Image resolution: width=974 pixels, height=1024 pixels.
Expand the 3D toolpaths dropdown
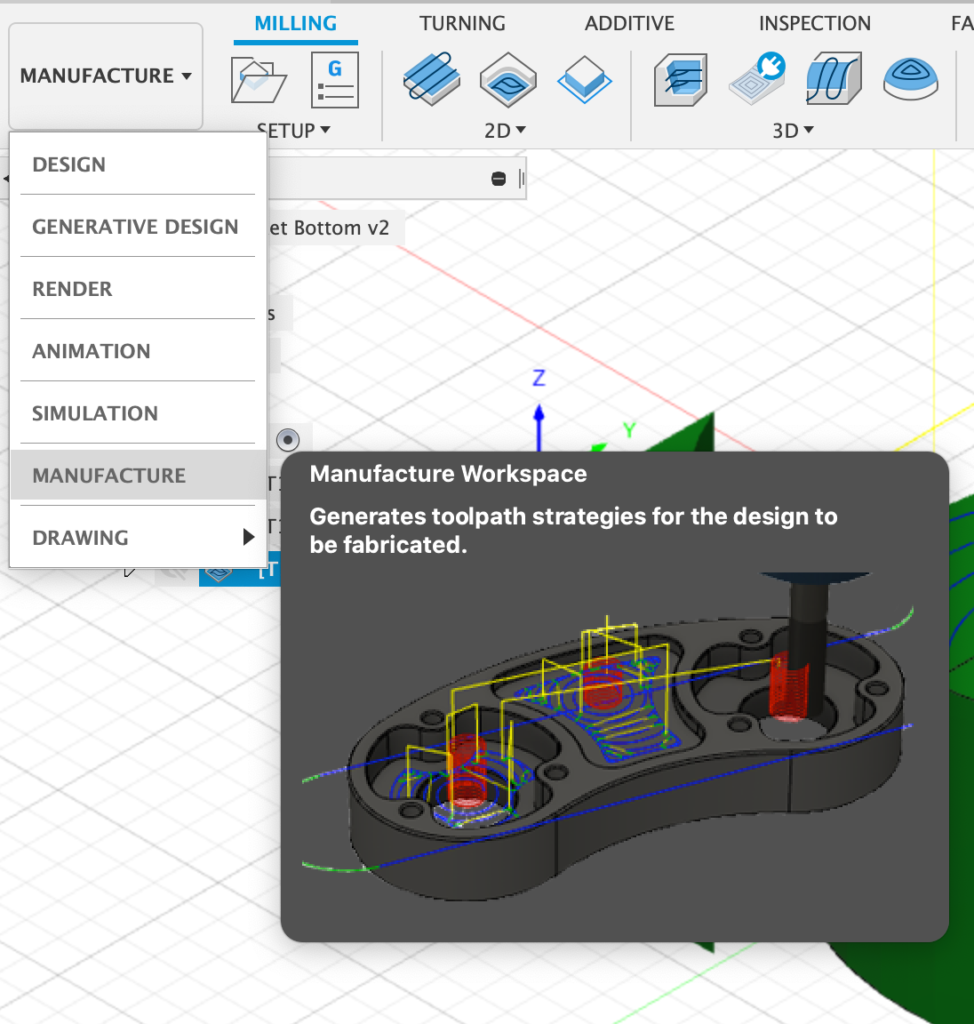point(794,130)
